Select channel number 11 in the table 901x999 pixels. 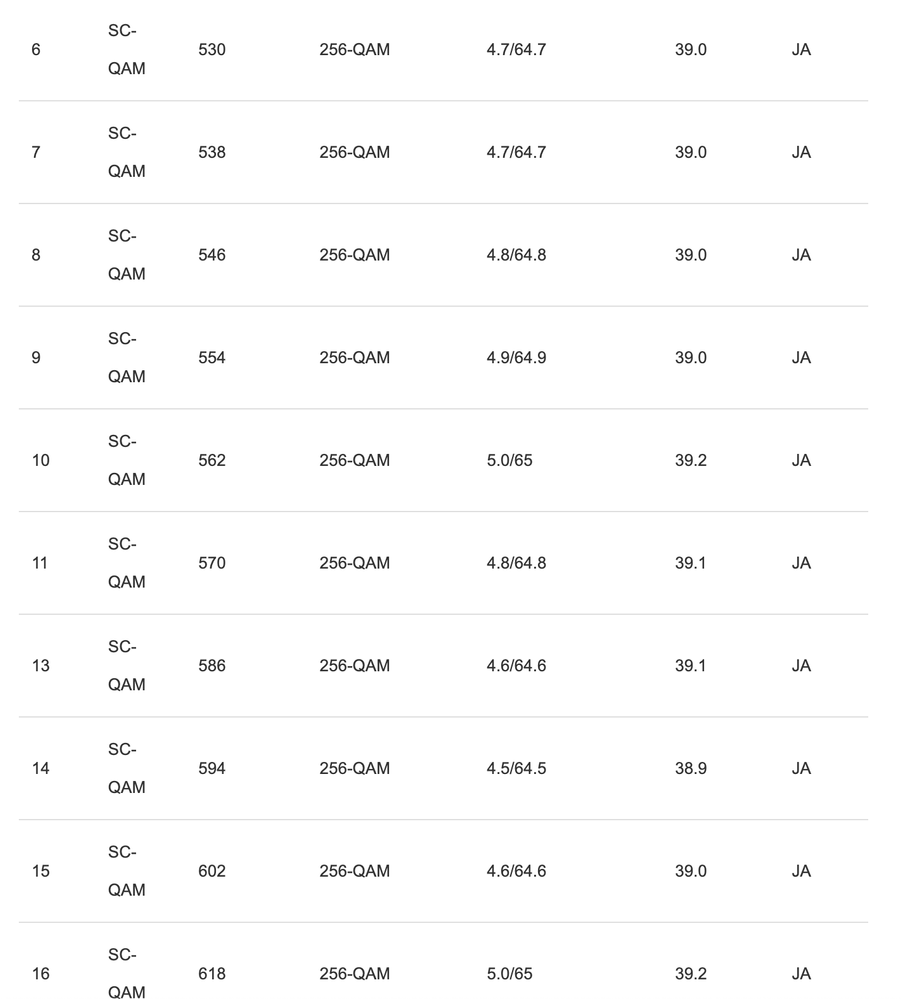pos(40,563)
